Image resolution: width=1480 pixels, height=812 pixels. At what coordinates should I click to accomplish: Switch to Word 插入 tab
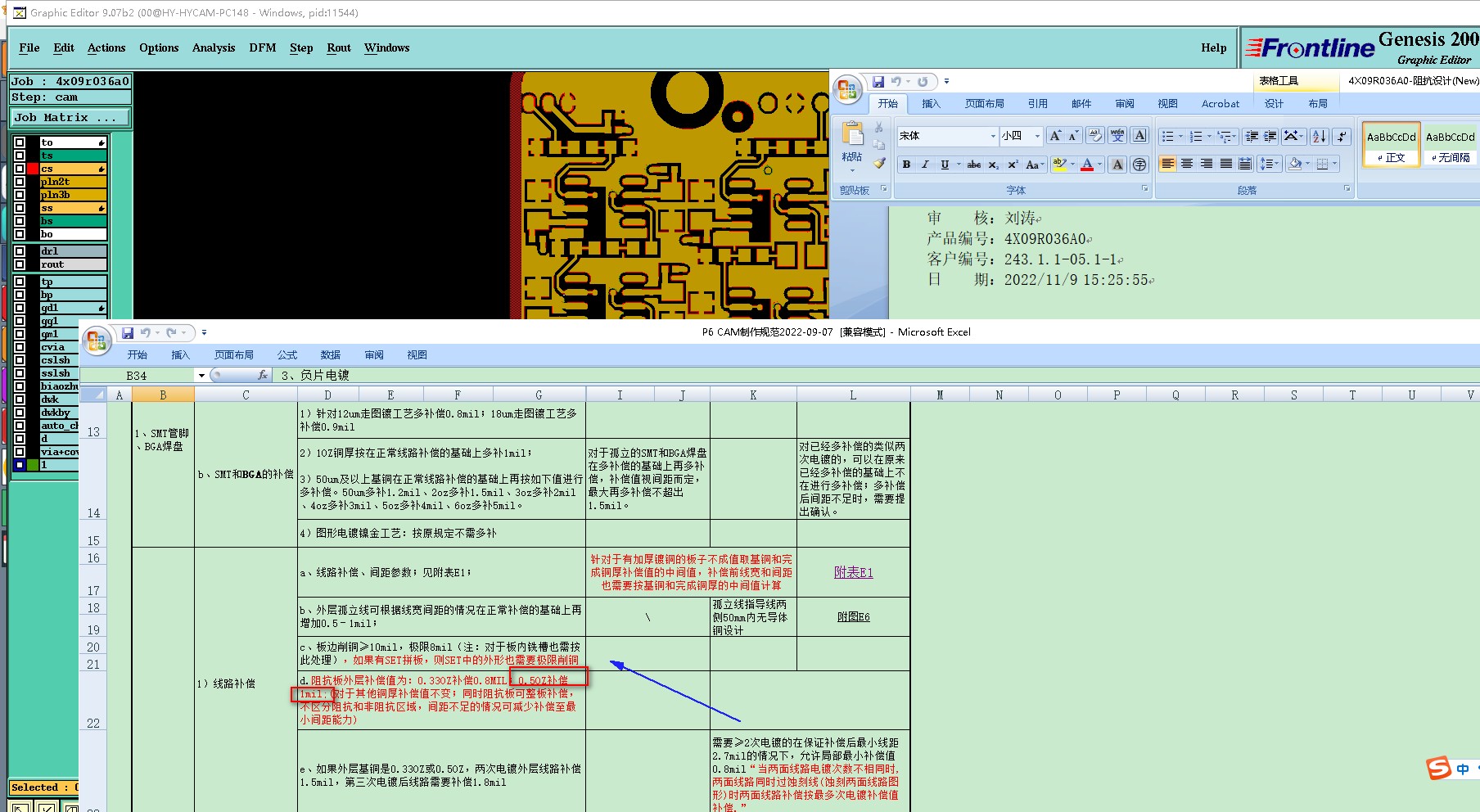click(932, 104)
